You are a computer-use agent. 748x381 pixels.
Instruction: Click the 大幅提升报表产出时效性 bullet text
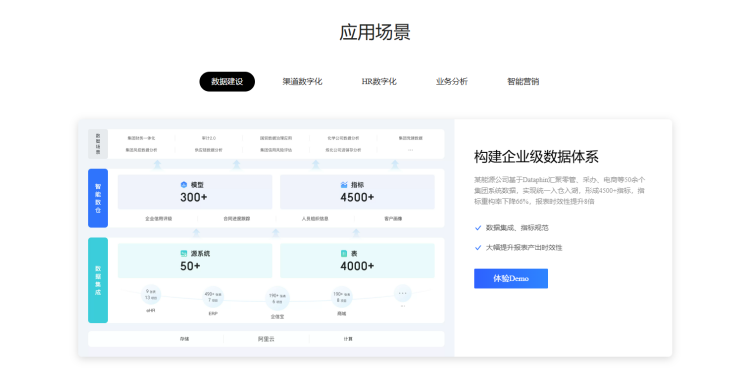(x=524, y=247)
